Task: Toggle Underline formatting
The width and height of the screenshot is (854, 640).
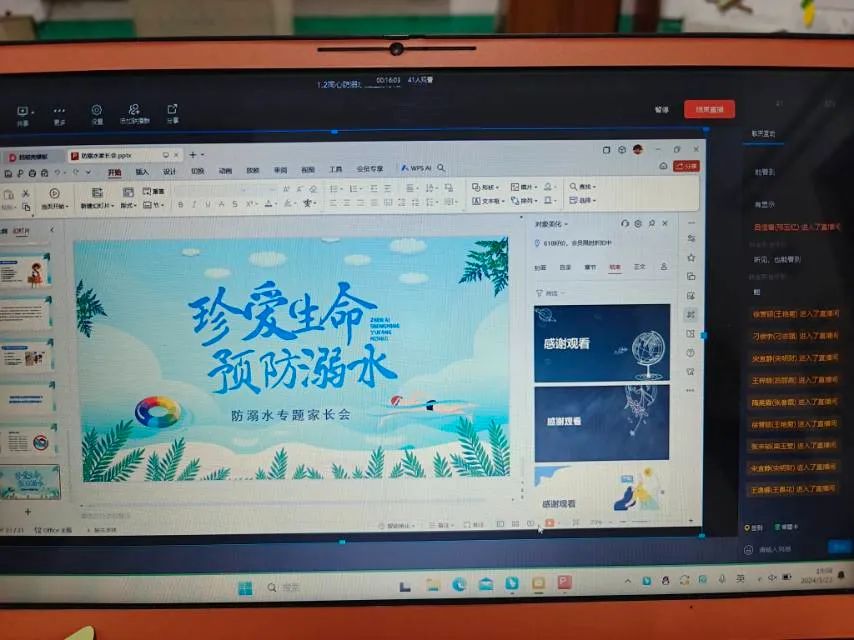Action: tap(208, 205)
